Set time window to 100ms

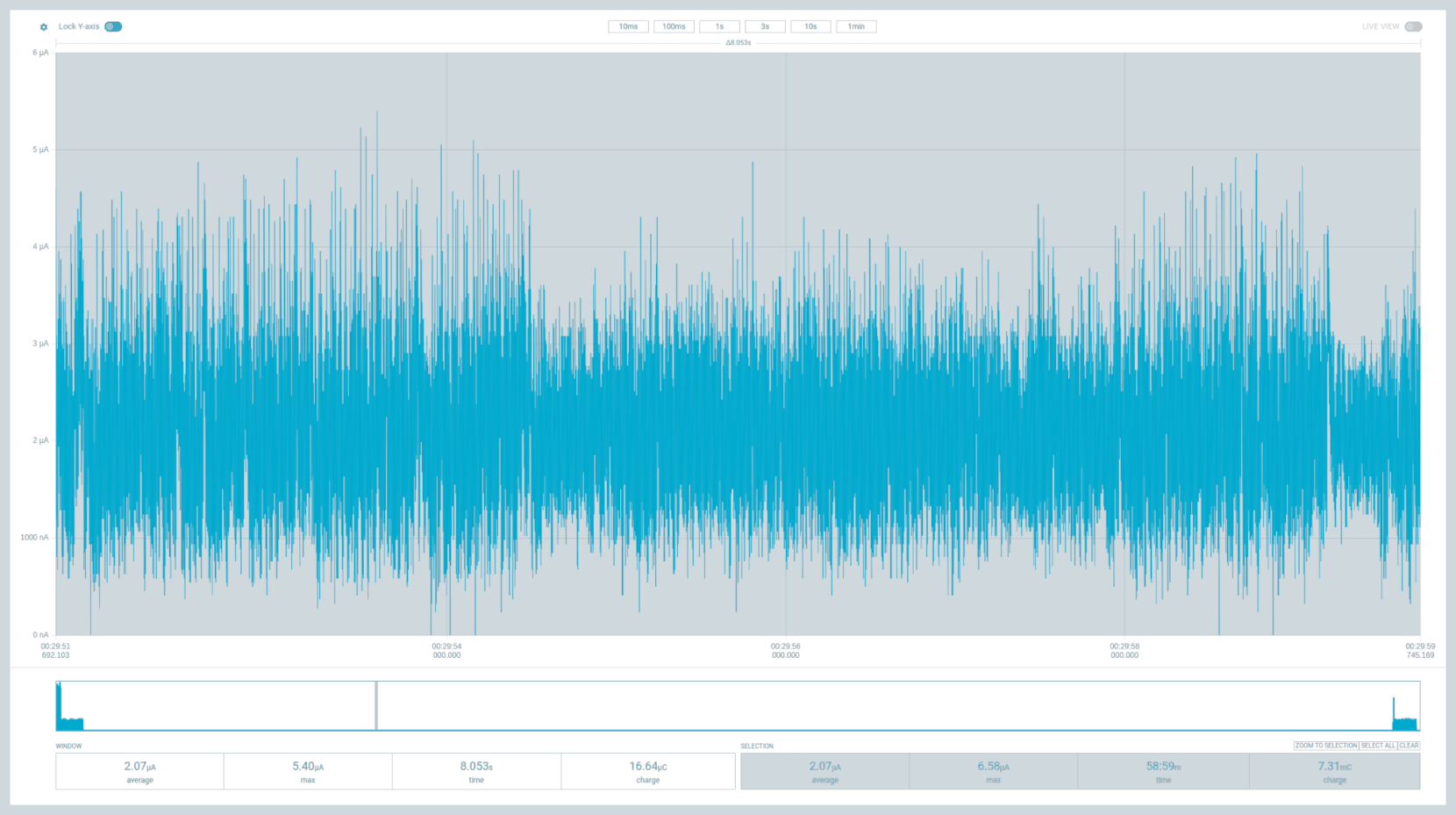click(x=674, y=26)
